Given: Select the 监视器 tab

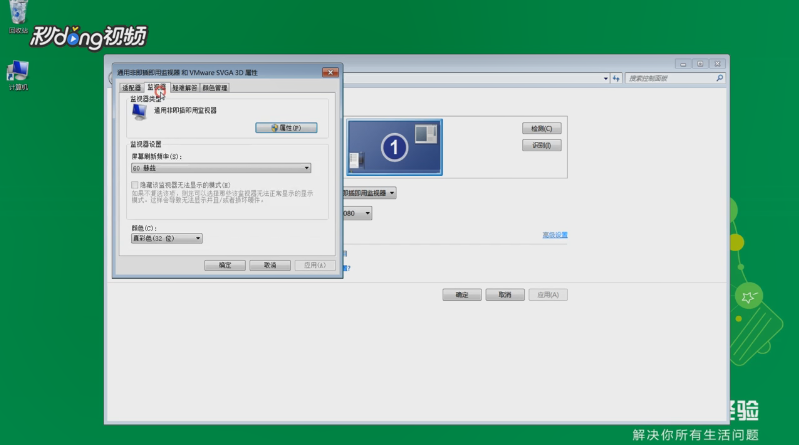Looking at the screenshot, I should tap(157, 87).
